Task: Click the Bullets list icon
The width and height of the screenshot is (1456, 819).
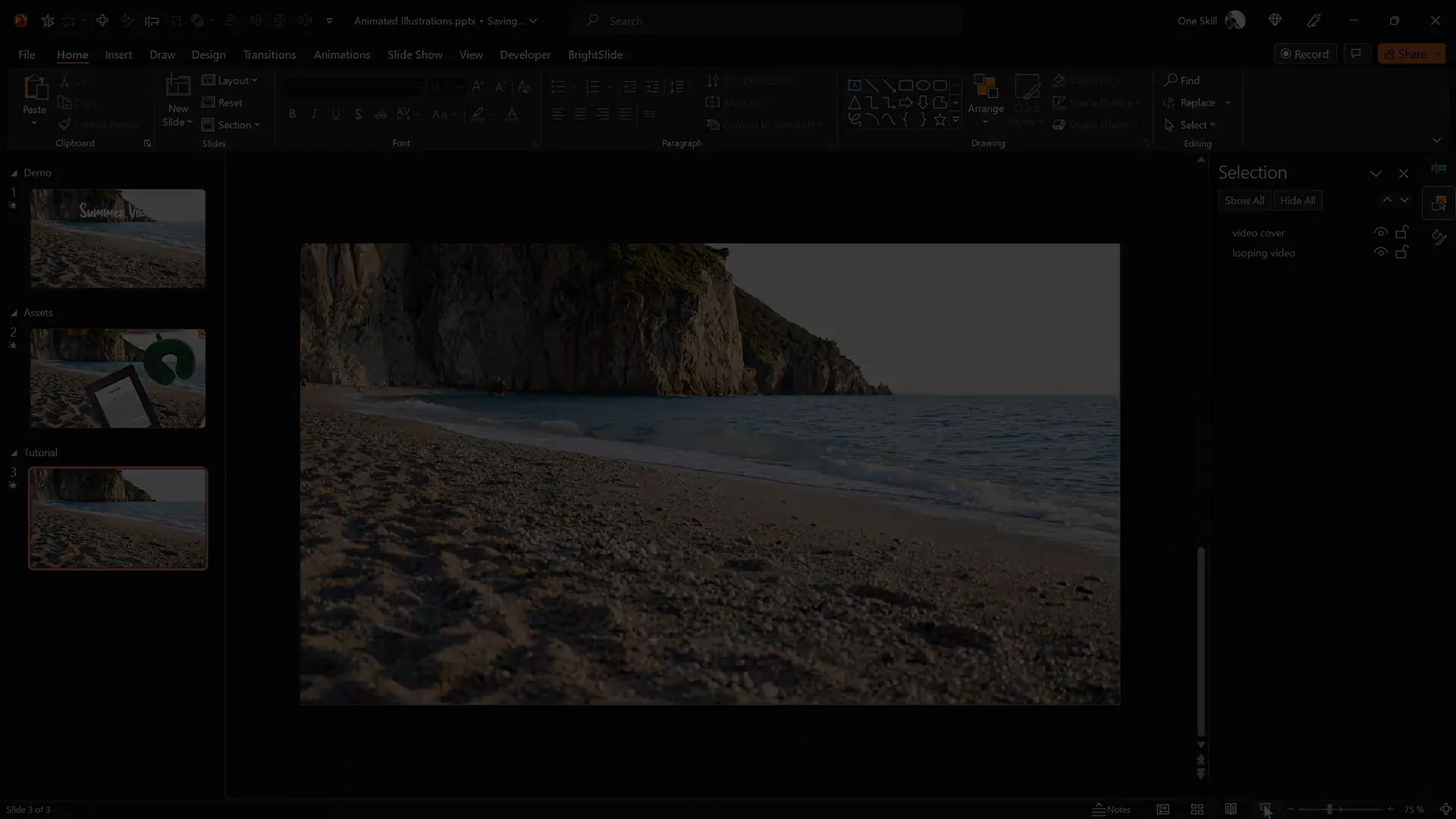Action: tap(558, 86)
